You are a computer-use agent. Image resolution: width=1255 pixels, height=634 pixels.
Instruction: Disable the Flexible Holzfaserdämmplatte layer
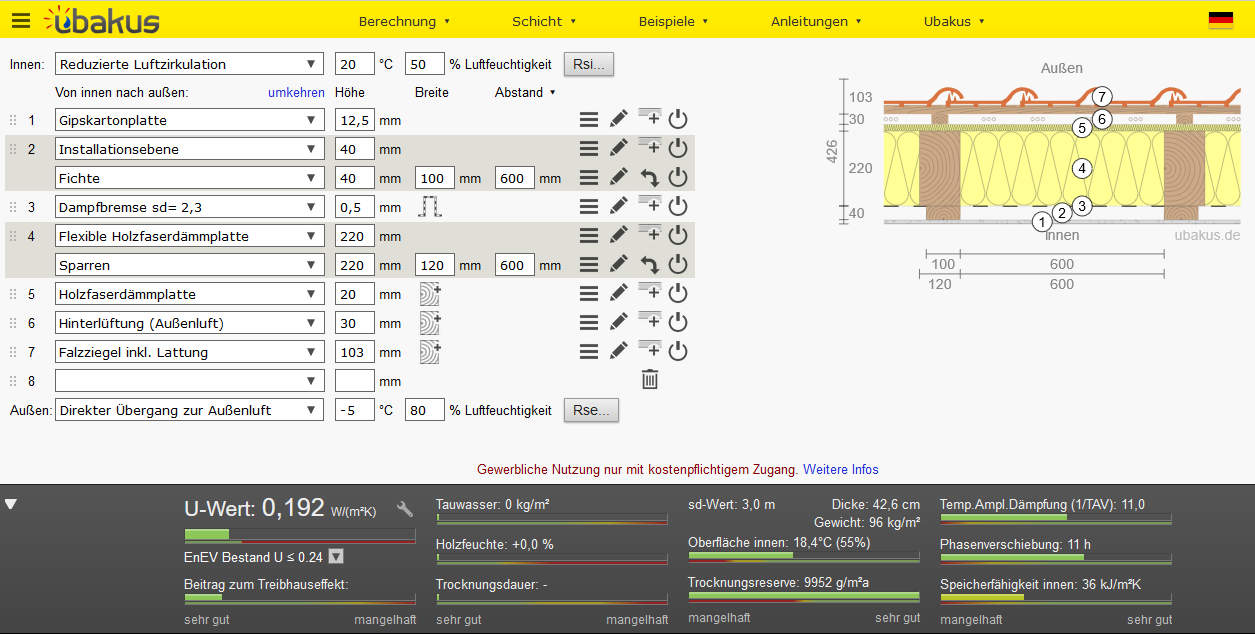click(x=678, y=236)
